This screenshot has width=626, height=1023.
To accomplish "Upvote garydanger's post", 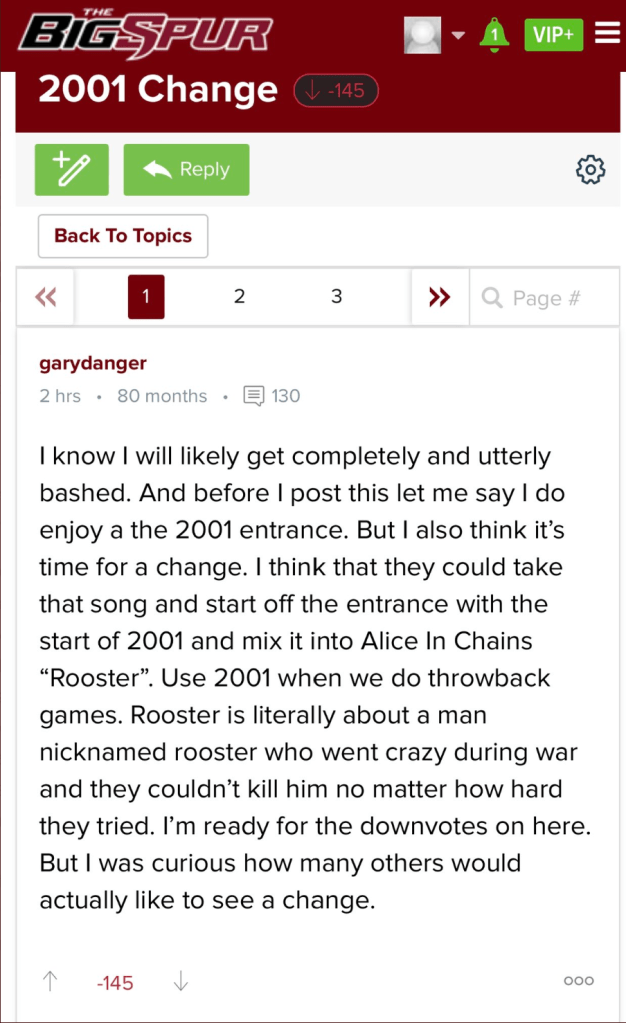I will (x=50, y=982).
